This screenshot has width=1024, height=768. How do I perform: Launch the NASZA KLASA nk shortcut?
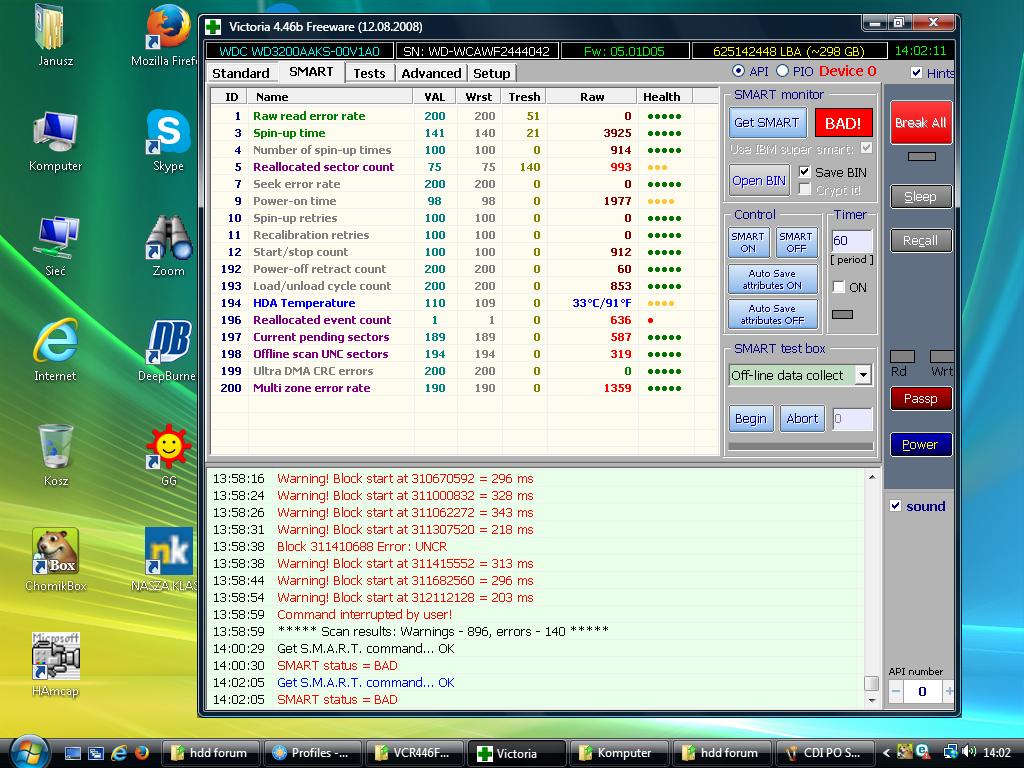[168, 560]
